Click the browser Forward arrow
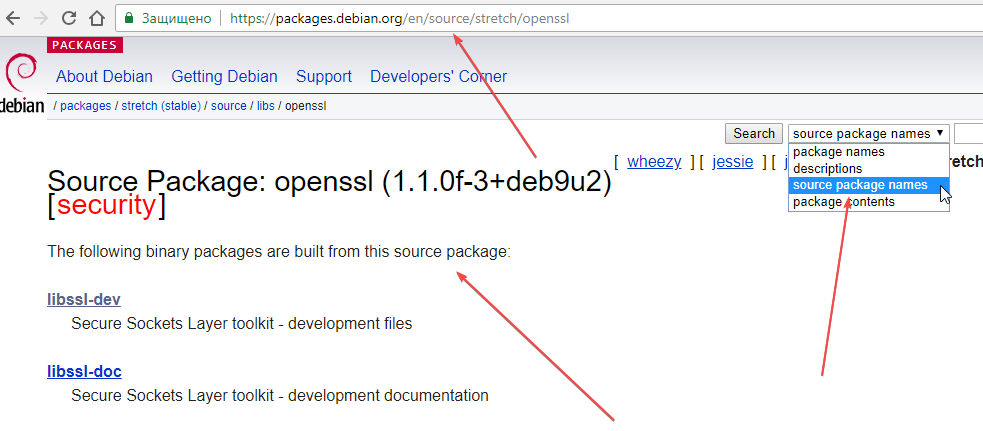The height and width of the screenshot is (431, 983). click(41, 18)
